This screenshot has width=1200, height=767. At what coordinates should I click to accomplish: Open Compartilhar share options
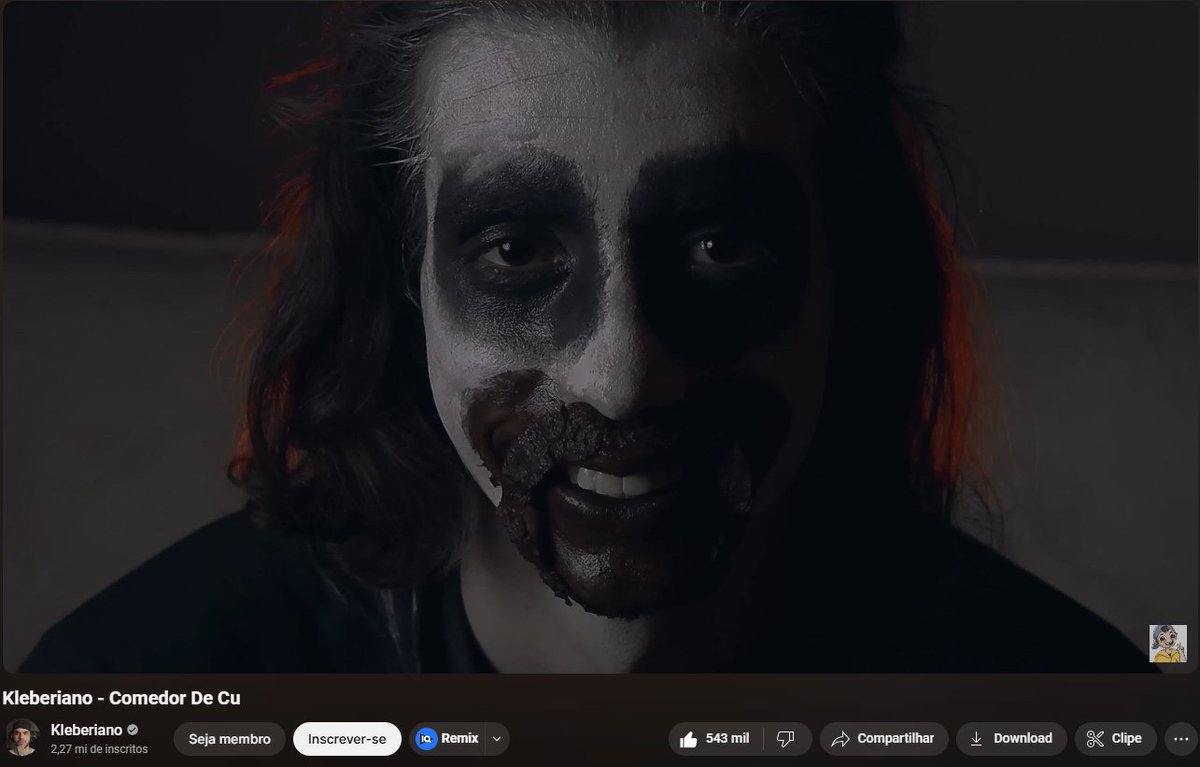point(884,739)
